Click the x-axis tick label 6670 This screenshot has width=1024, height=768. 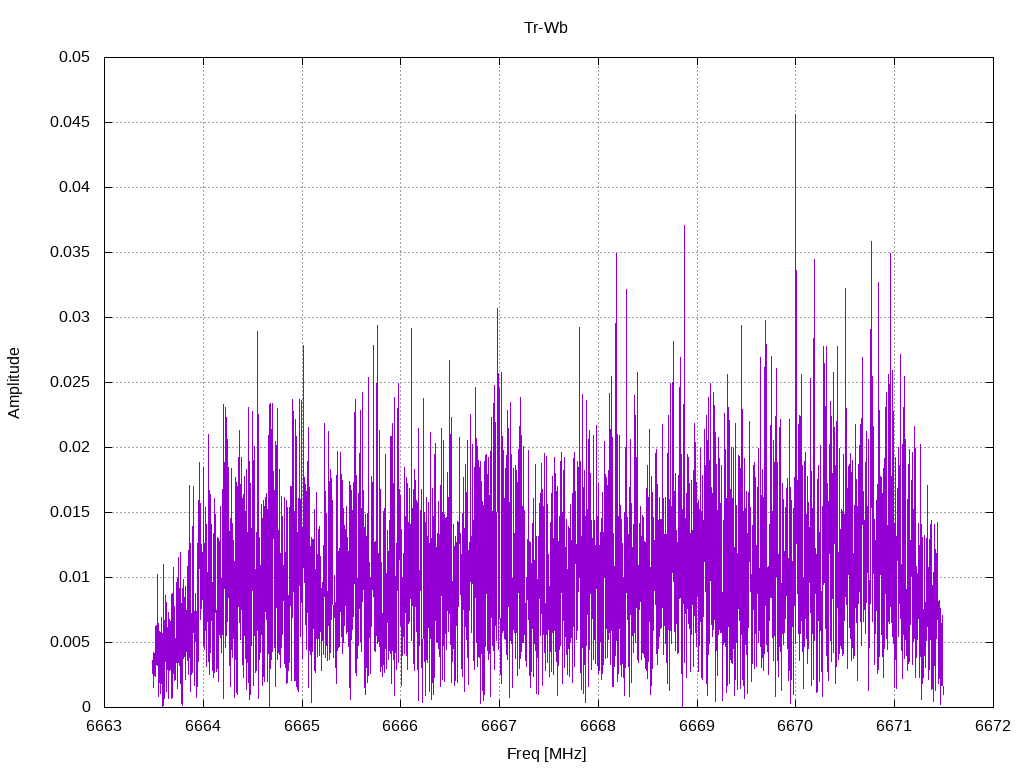[795, 726]
